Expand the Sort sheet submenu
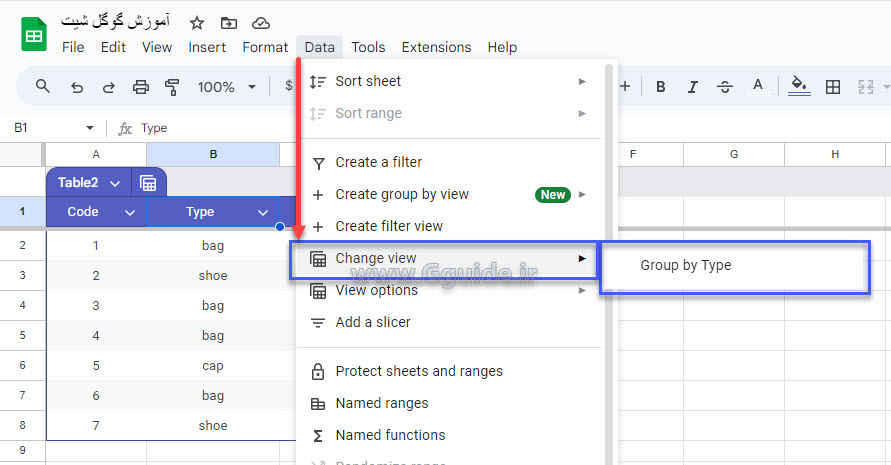 (x=582, y=81)
